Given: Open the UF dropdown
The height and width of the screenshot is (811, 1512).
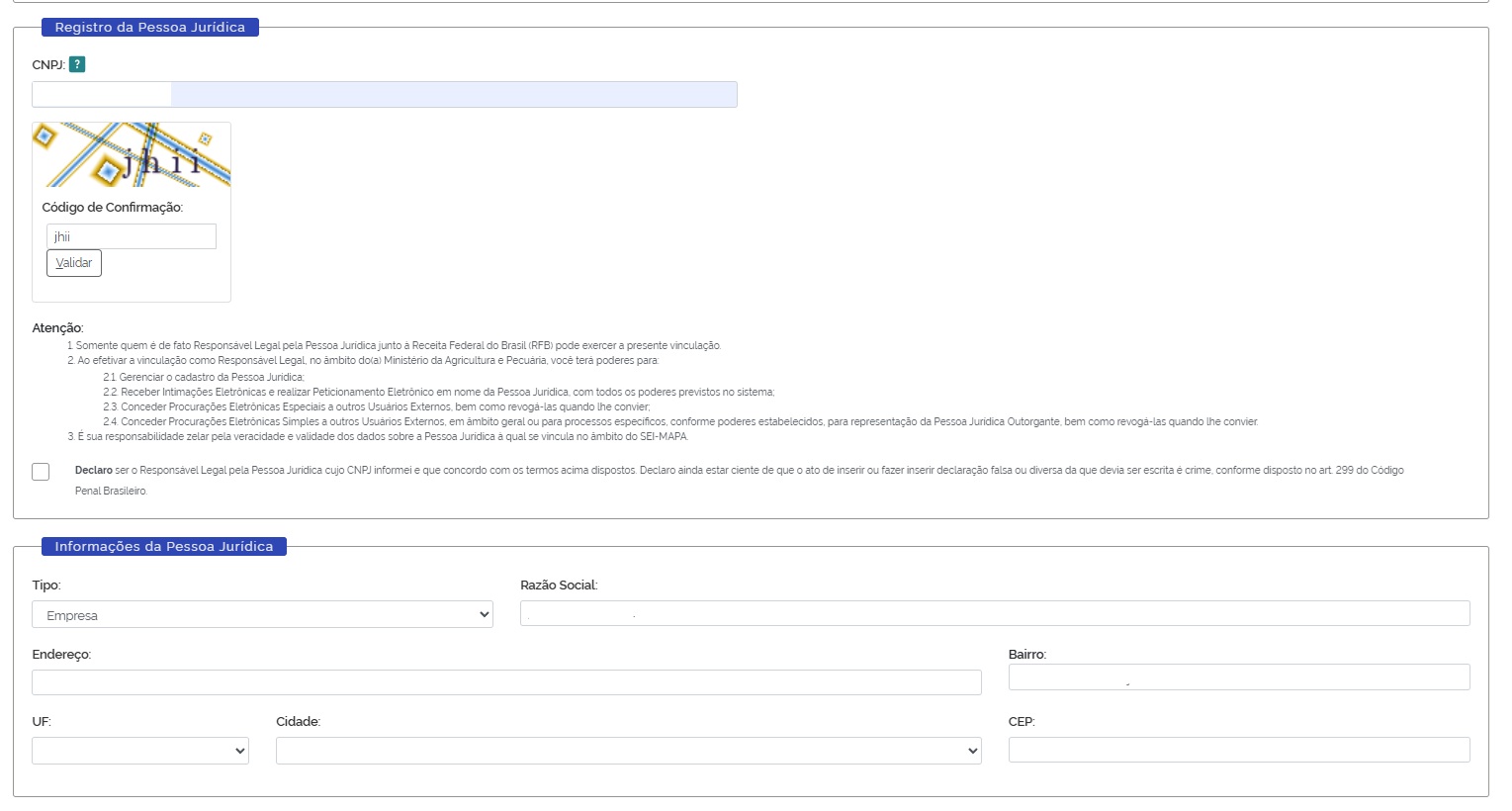Looking at the screenshot, I should (140, 751).
